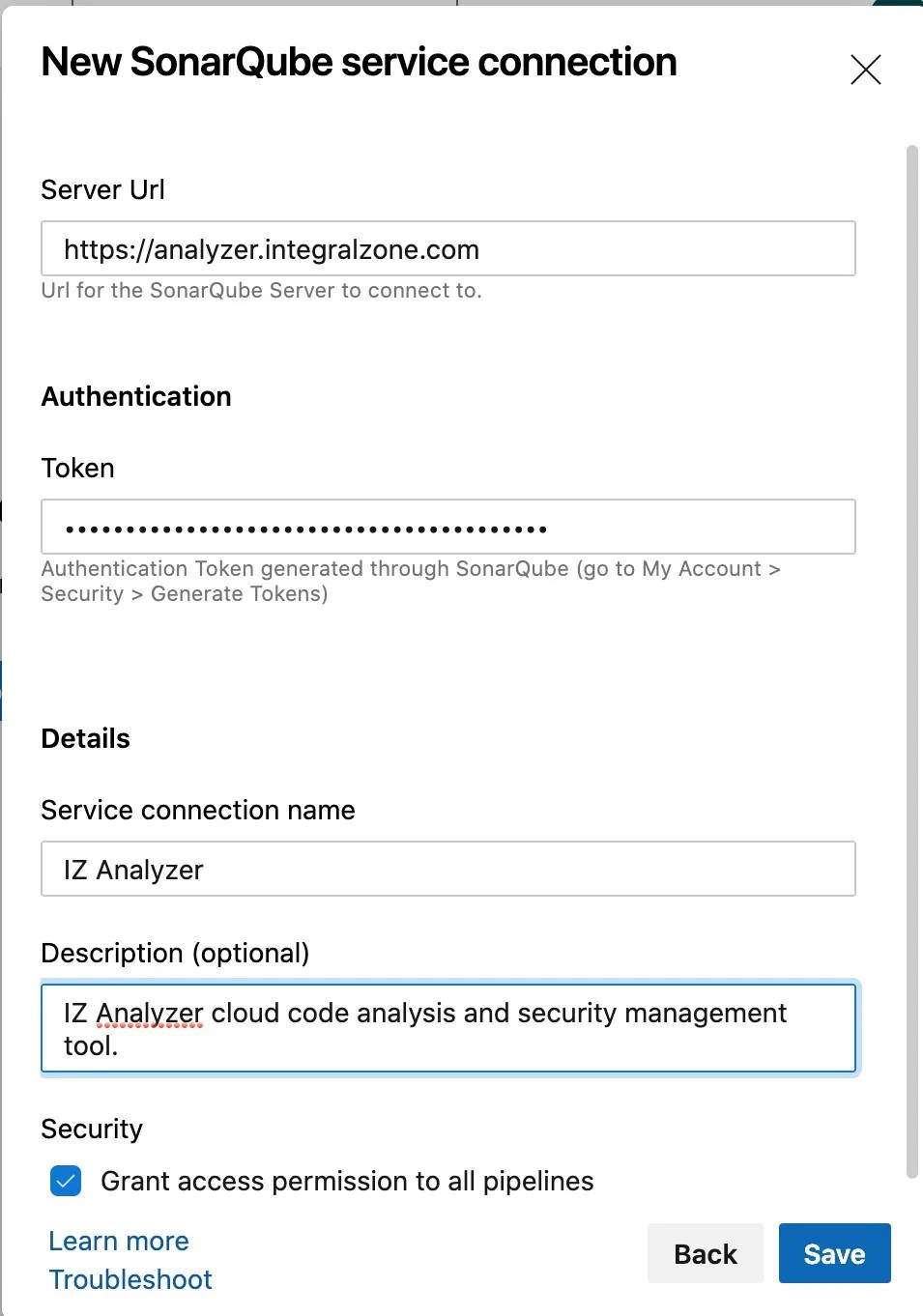Click the 'Url for the SonarQube Server' hint text

tap(261, 291)
